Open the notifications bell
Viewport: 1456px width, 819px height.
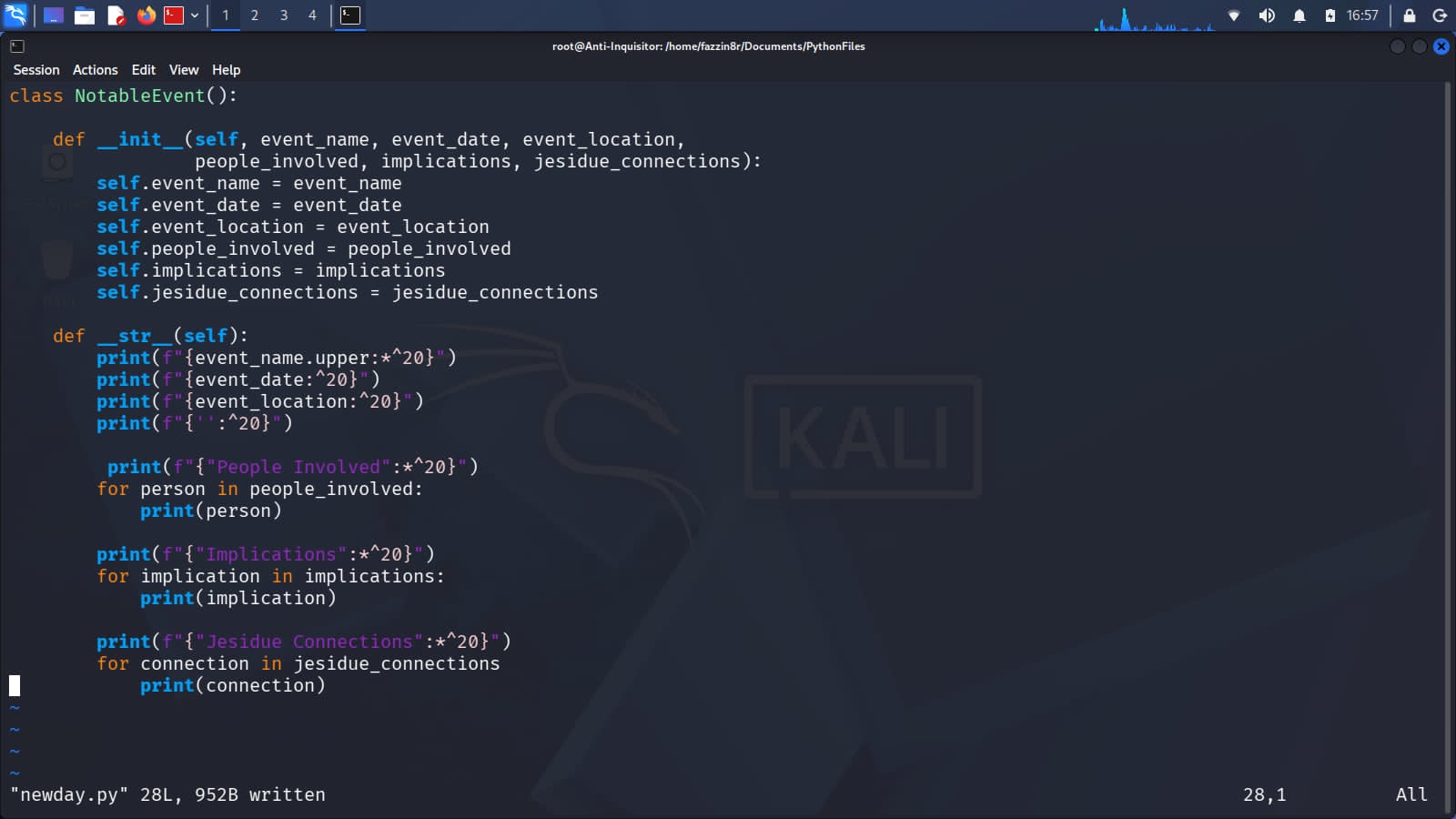[1299, 15]
